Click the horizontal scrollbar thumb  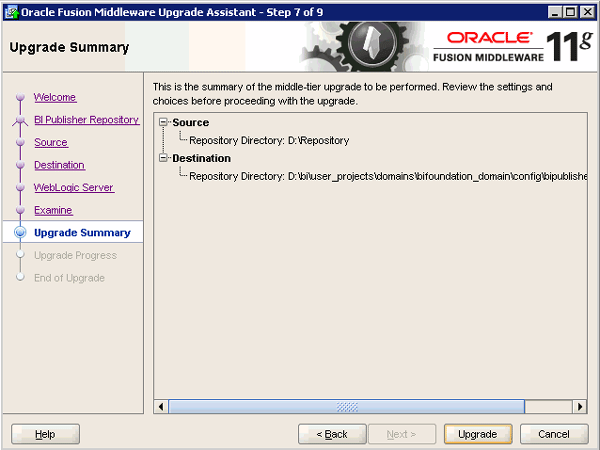346,406
